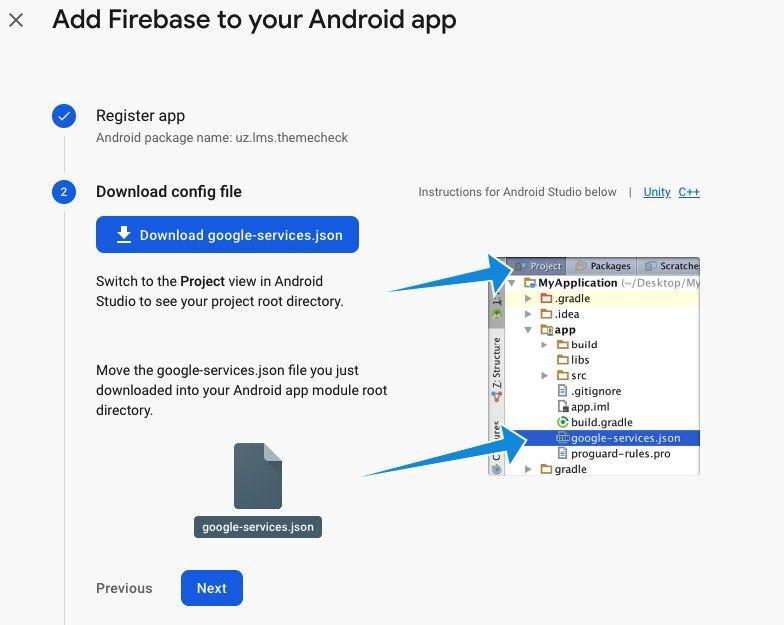This screenshot has width=784, height=625.
Task: Click the libs folder icon in the tree
Action: (x=561, y=360)
